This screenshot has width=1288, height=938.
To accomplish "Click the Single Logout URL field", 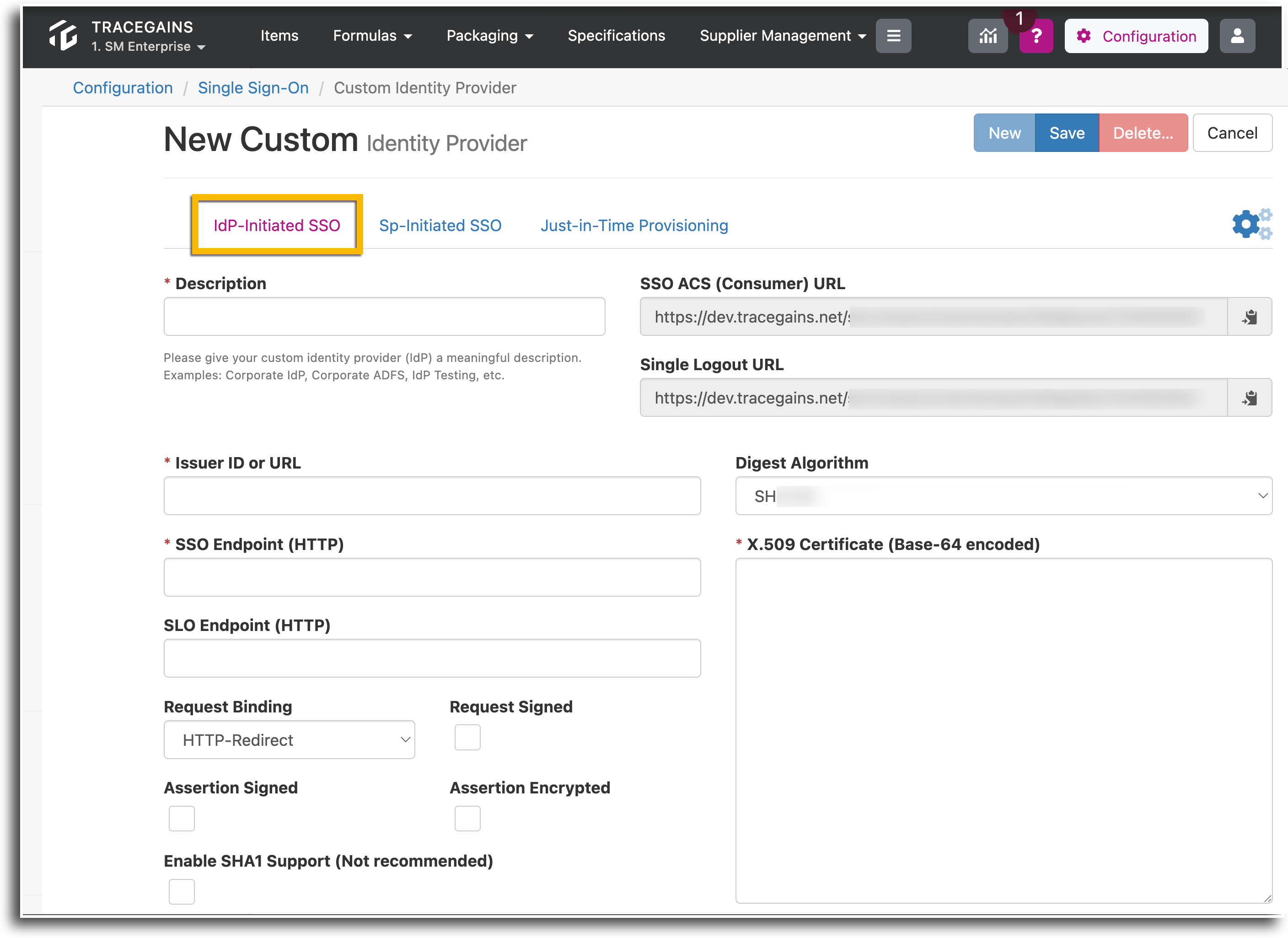I will [x=934, y=398].
